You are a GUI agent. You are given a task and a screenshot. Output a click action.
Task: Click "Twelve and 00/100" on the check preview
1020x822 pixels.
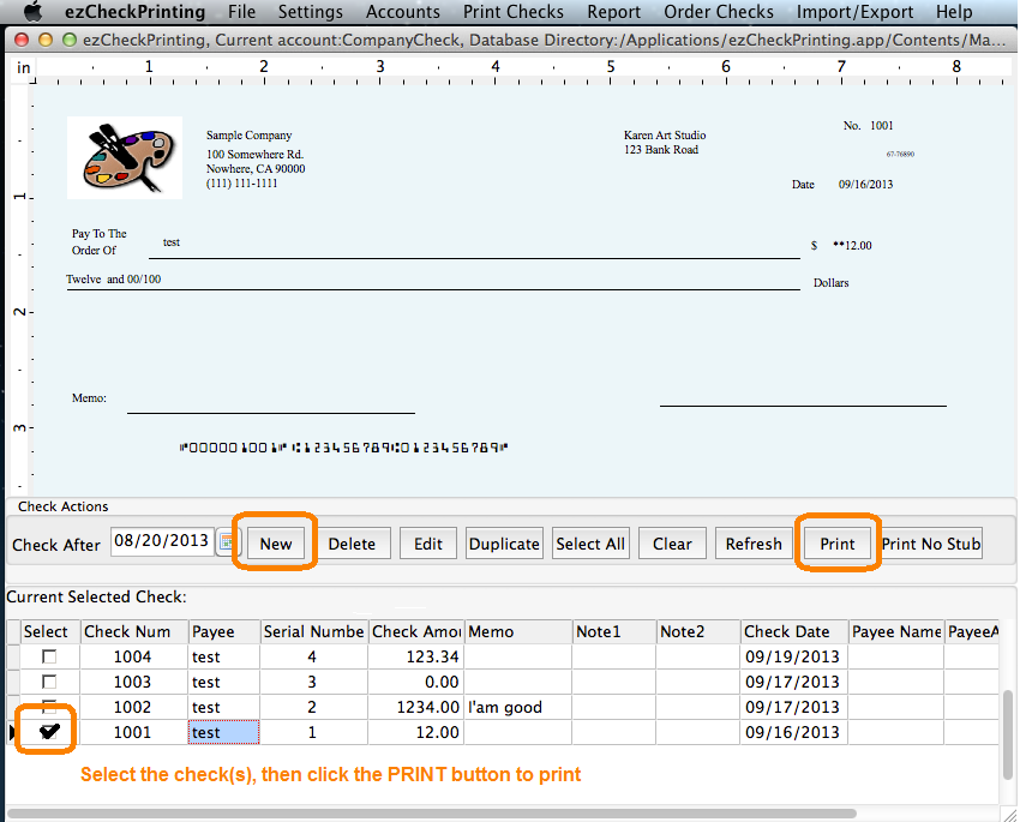113,279
